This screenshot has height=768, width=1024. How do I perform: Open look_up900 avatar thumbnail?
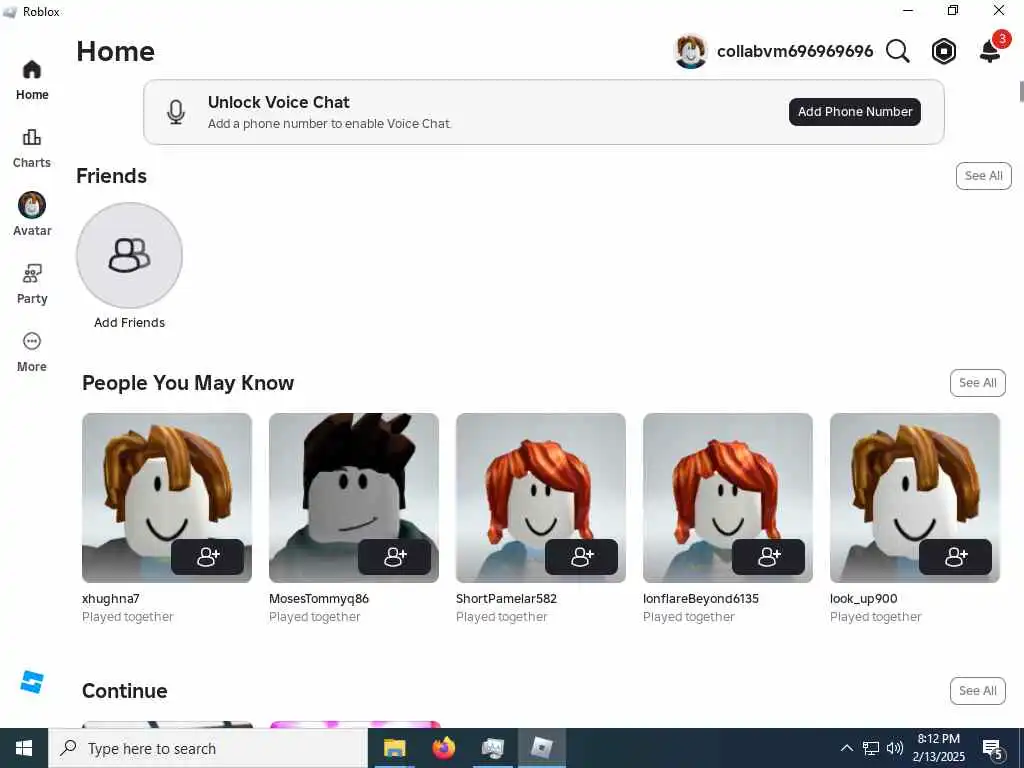[x=915, y=498]
